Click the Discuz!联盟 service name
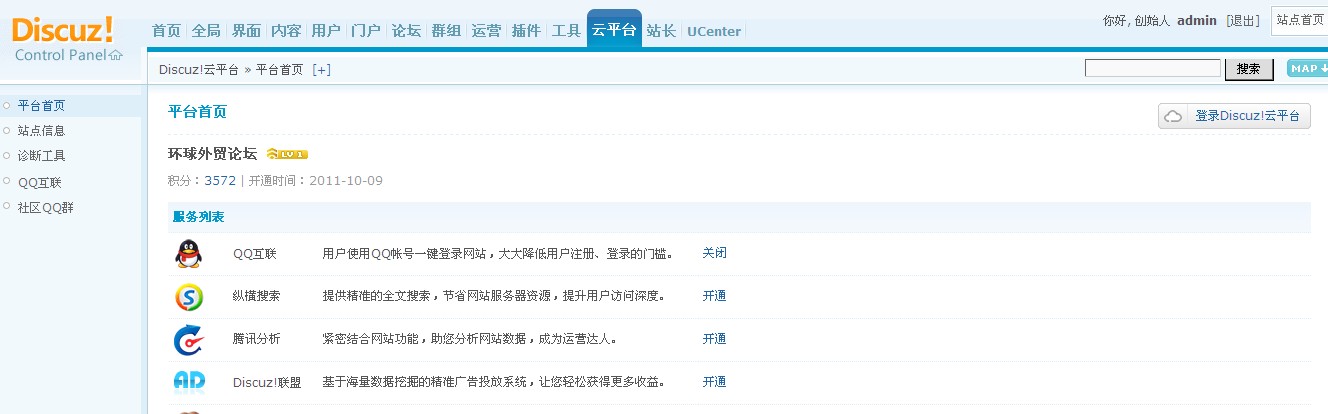The image size is (1328, 414). pos(267,383)
